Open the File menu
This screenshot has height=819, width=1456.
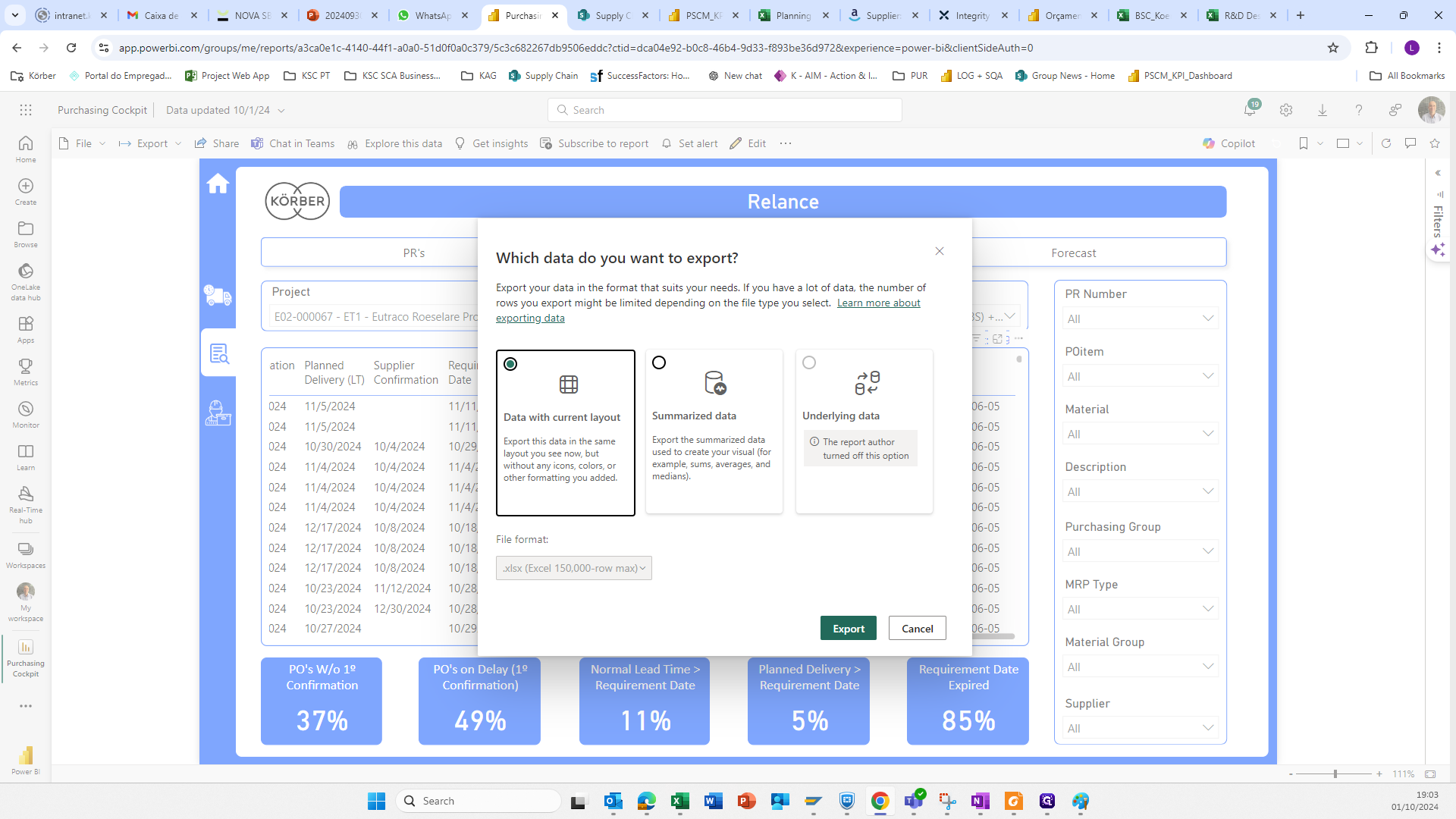(82, 143)
